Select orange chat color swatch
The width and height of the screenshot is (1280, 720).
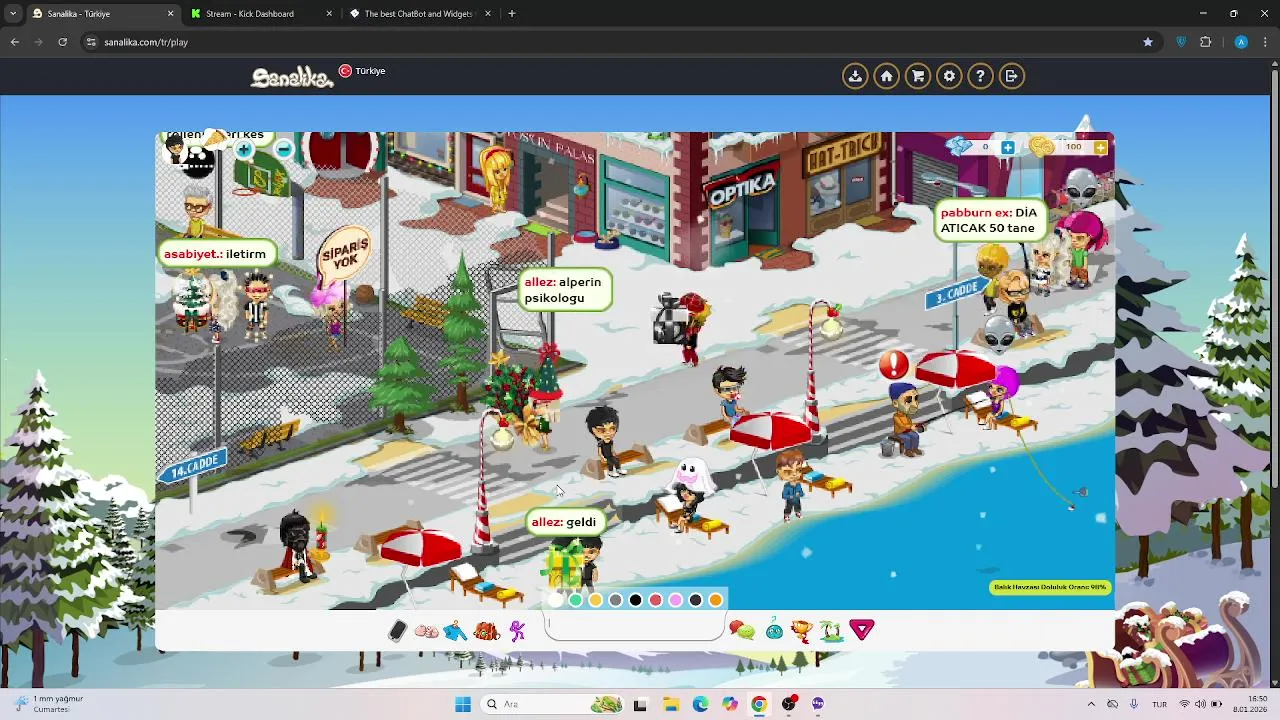pyautogui.click(x=716, y=600)
